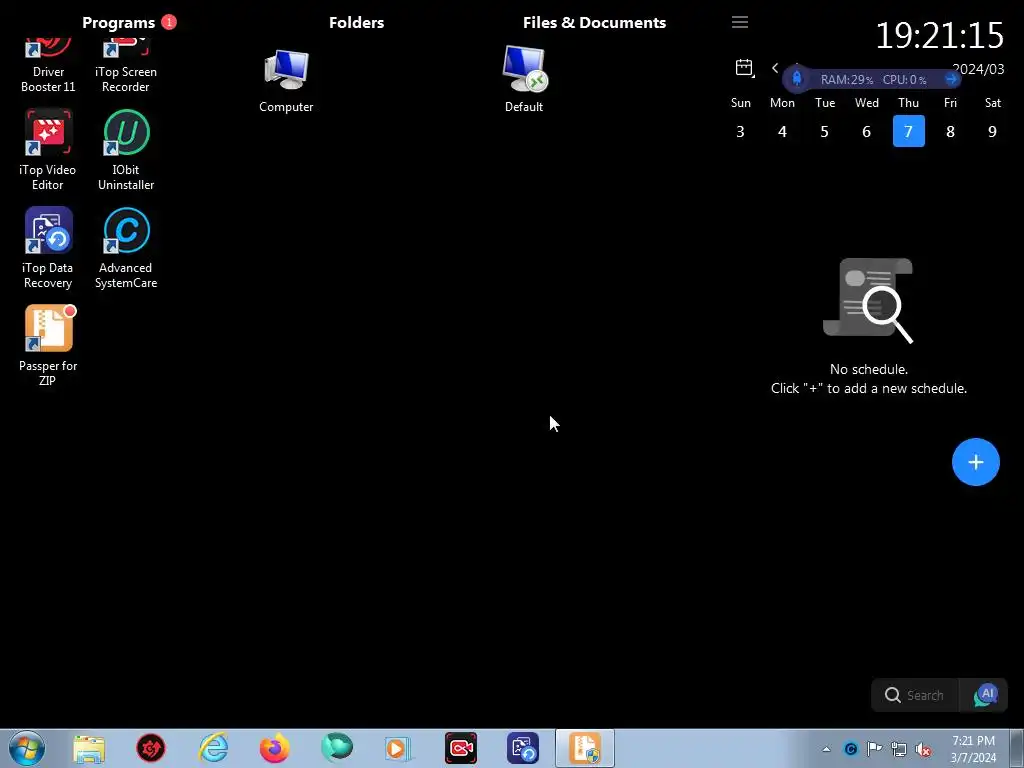Viewport: 1024px width, 768px height.
Task: Select Saturday 9 on the calendar
Action: tap(993, 131)
